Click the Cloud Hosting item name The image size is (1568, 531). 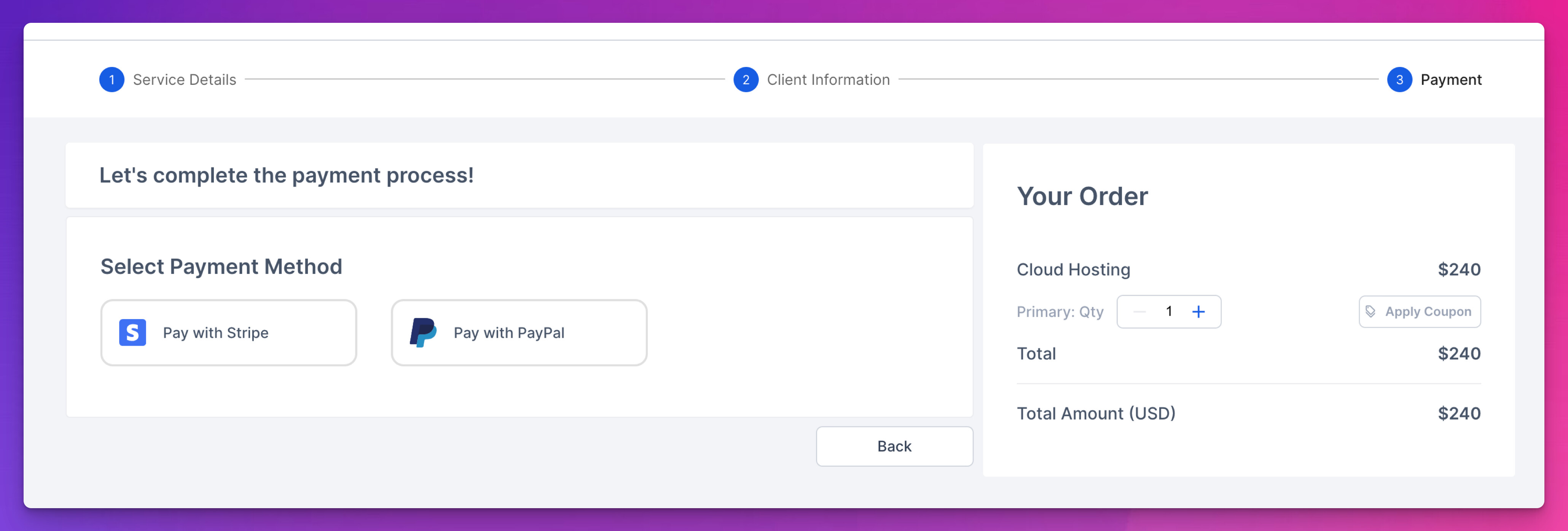pyautogui.click(x=1073, y=269)
